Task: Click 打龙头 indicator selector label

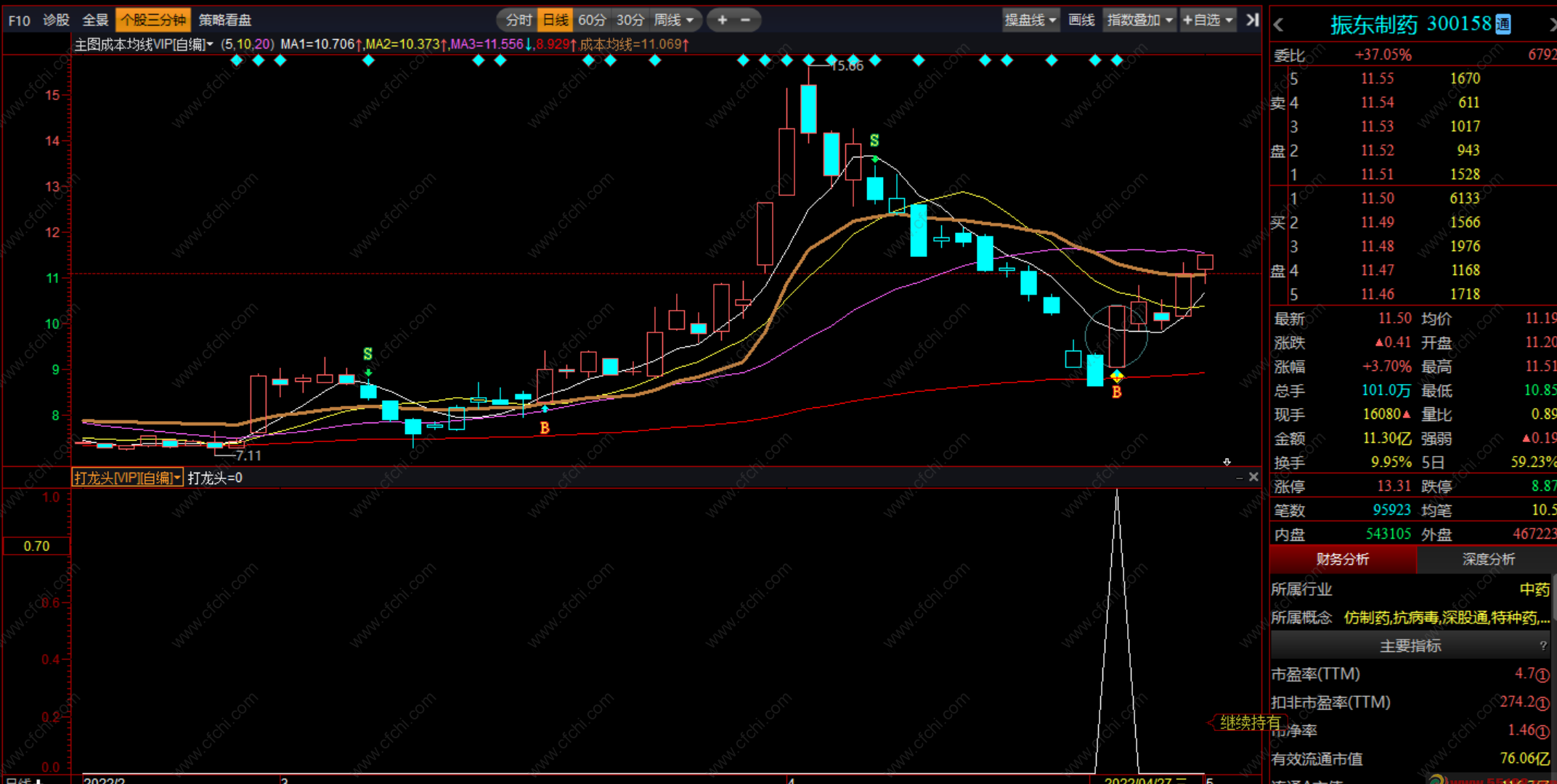Action: pyautogui.click(x=127, y=478)
